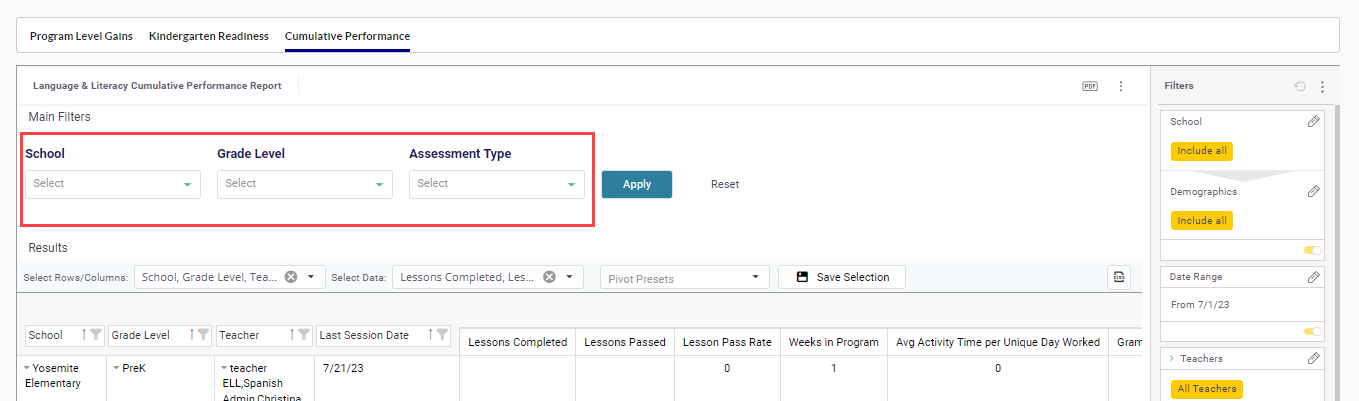The image size is (1359, 401).
Task: Click the filter funnel on School column
Action: (x=97, y=335)
